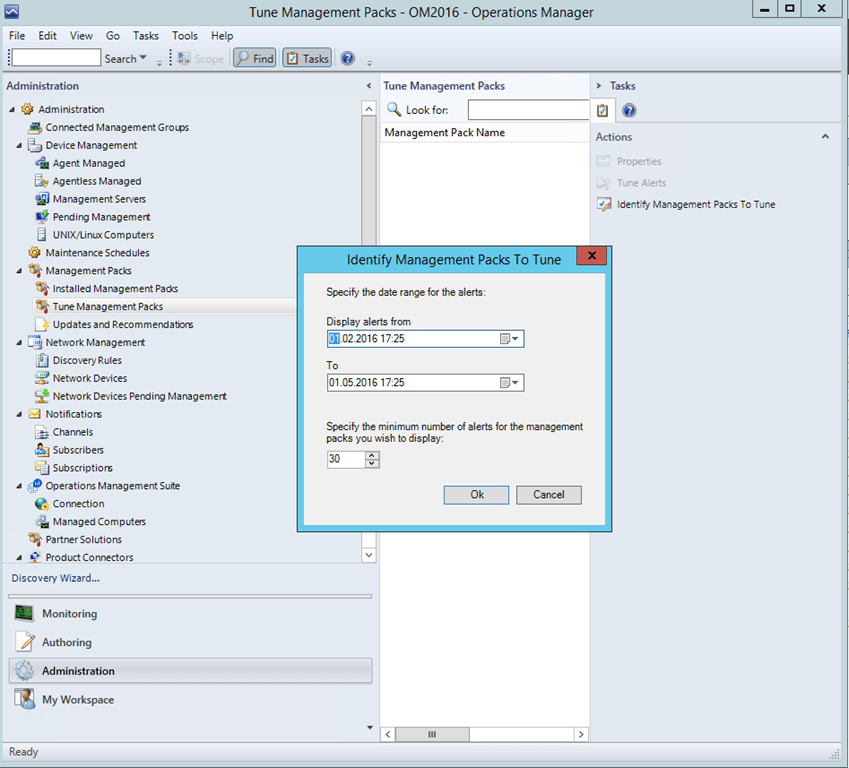
Task: Collapse the Operations Management Suite node
Action: (19, 486)
